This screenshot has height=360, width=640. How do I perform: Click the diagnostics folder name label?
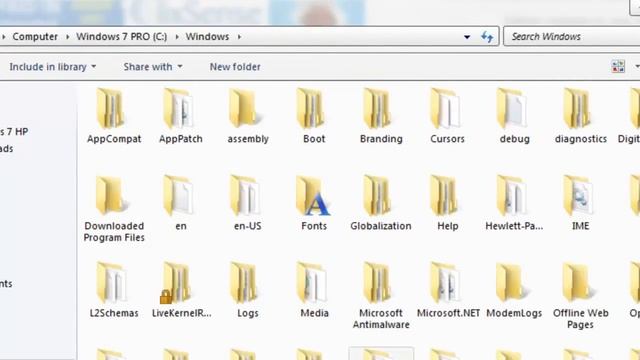pos(581,139)
